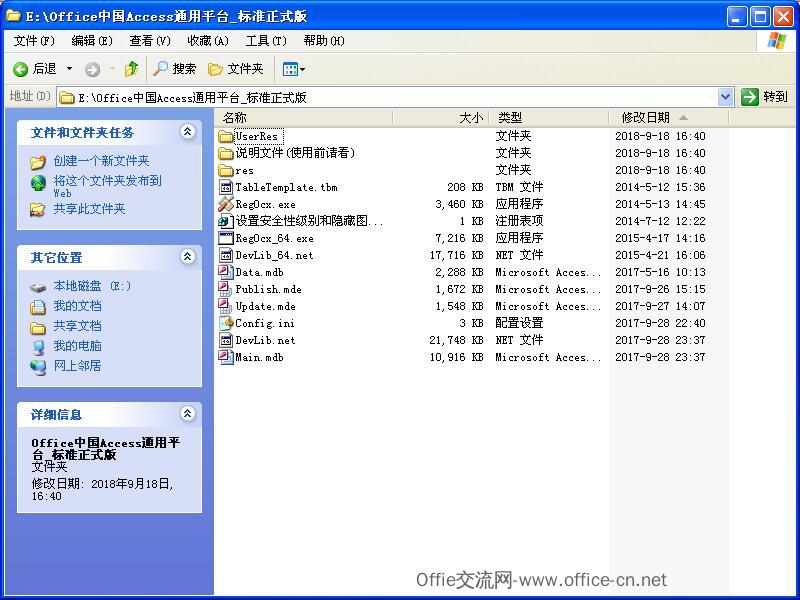Select the Publish.mde file icon
Screen dimensions: 800x600
226,289
